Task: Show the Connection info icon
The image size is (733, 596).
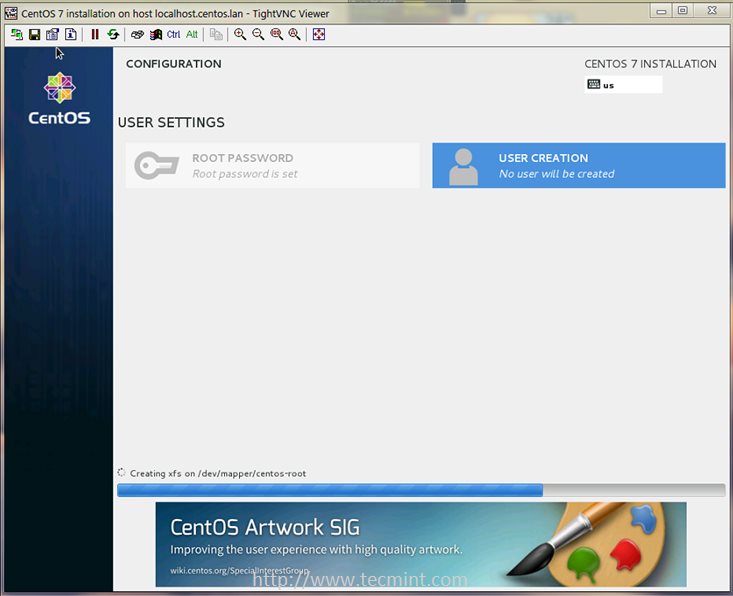Action: point(70,34)
